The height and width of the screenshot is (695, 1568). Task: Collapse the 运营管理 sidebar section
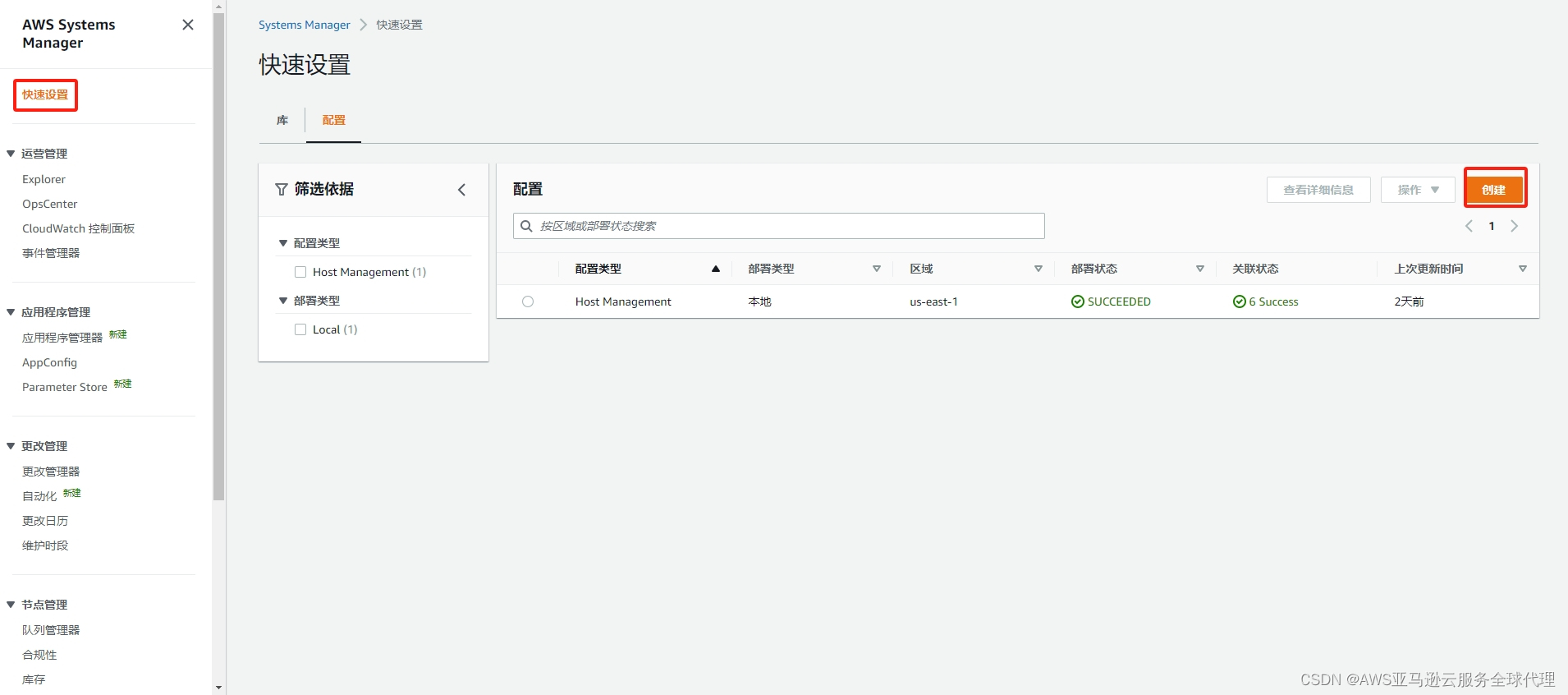pyautogui.click(x=11, y=154)
